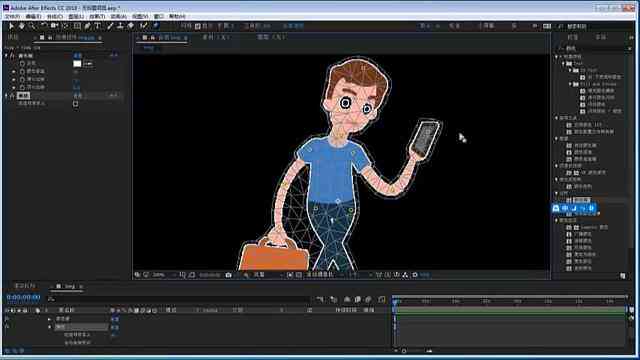
Task: Toggle viewer transparency grid icon
Action: pos(299,275)
